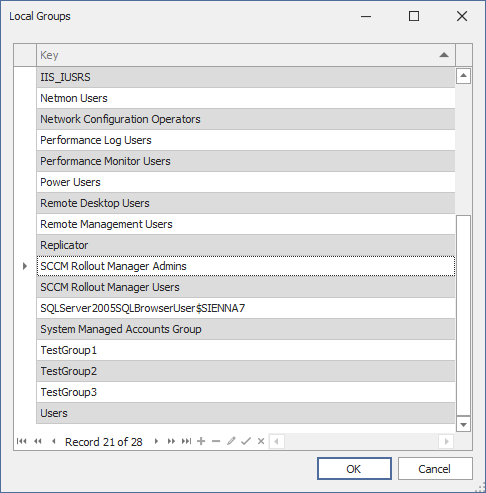Cancel edit with X icon in navigator
Viewport: 486px width, 493px height.
261,441
